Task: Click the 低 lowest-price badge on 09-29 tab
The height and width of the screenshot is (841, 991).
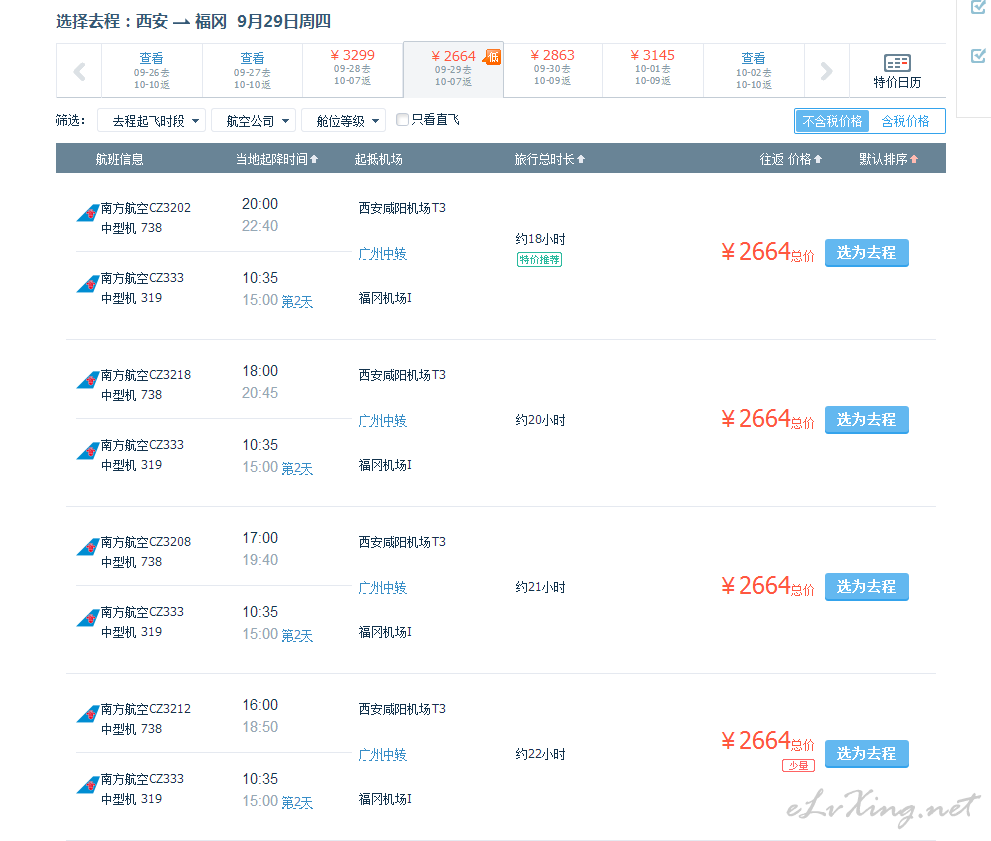Action: click(492, 57)
